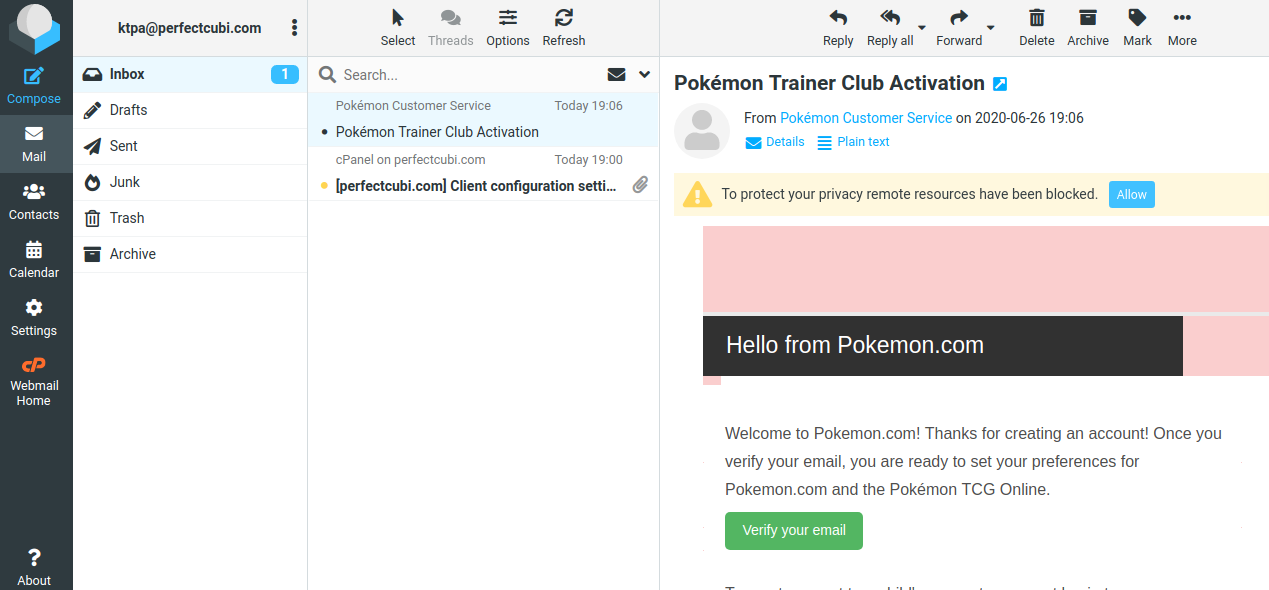Viewport: 1269px width, 590px height.
Task: Activate the Select messages tool
Action: (x=398, y=28)
